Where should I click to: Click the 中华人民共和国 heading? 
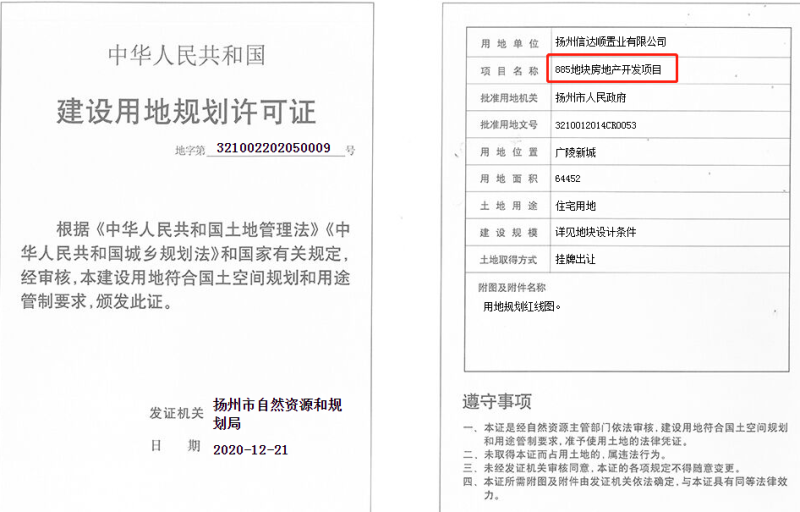click(186, 55)
